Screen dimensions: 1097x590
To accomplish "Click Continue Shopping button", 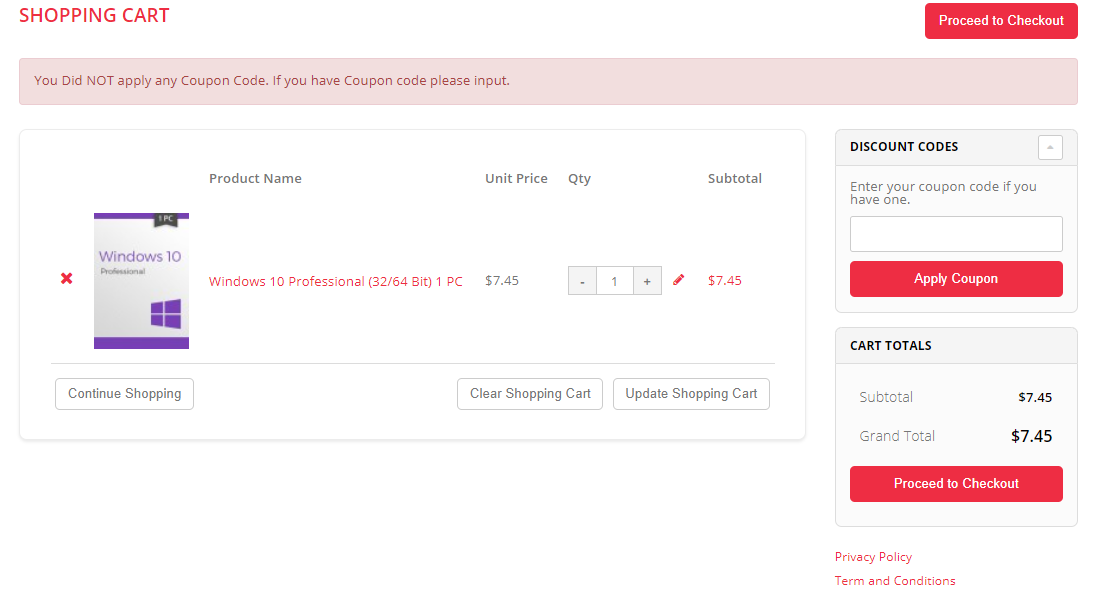I will (x=124, y=394).
